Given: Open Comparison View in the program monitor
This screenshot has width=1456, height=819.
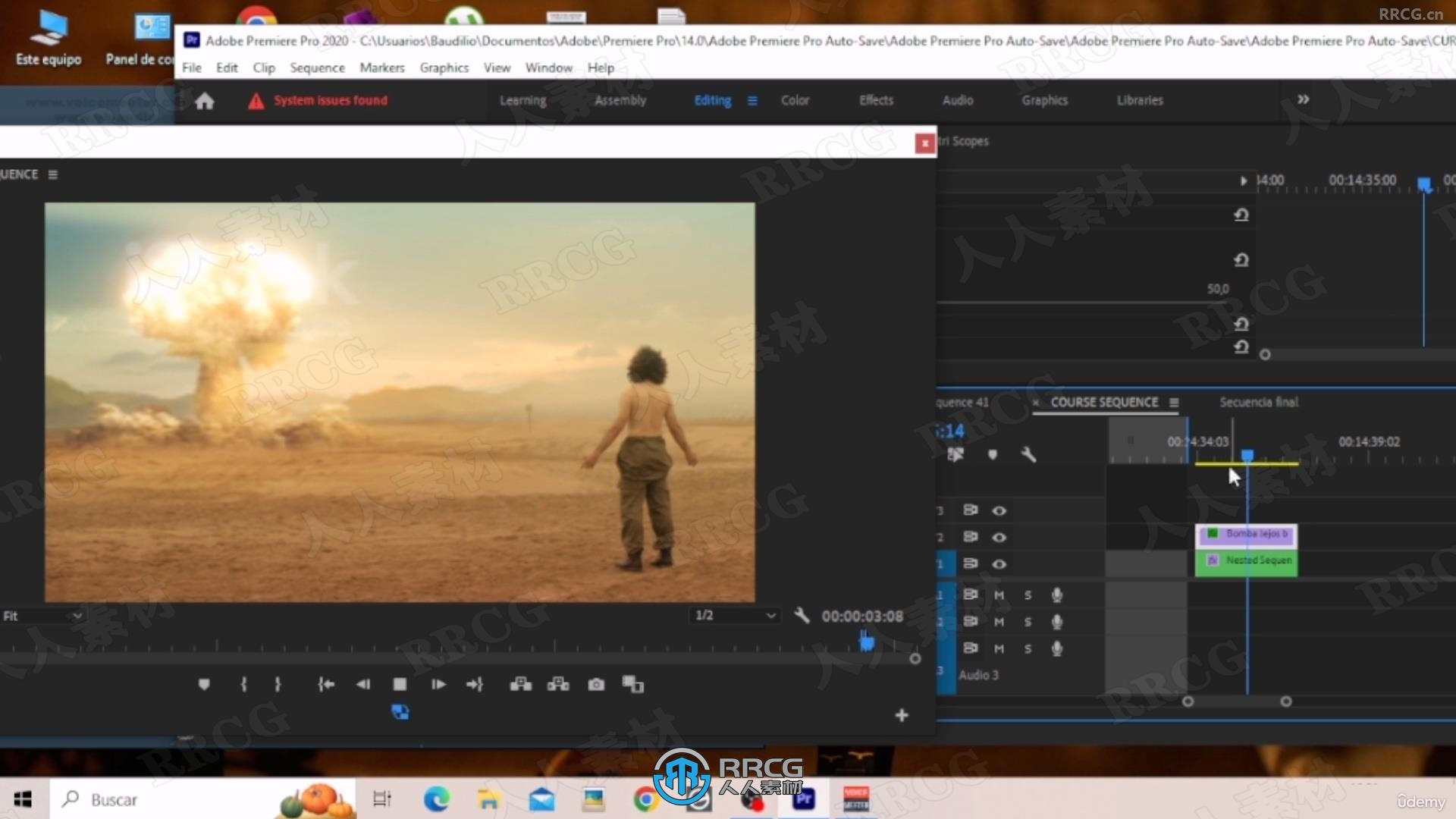Looking at the screenshot, I should [x=633, y=685].
